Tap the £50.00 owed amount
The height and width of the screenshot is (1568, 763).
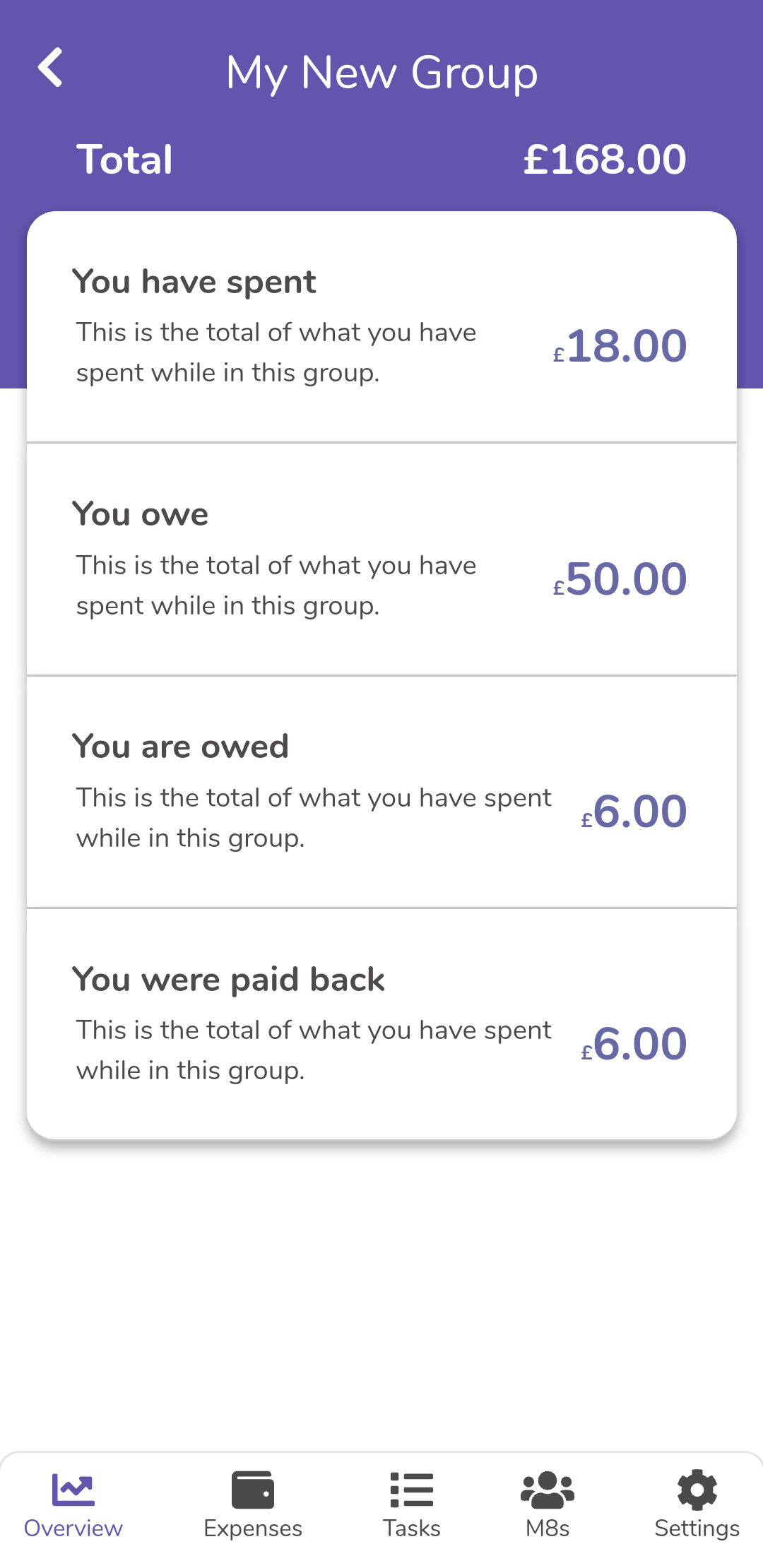point(620,579)
